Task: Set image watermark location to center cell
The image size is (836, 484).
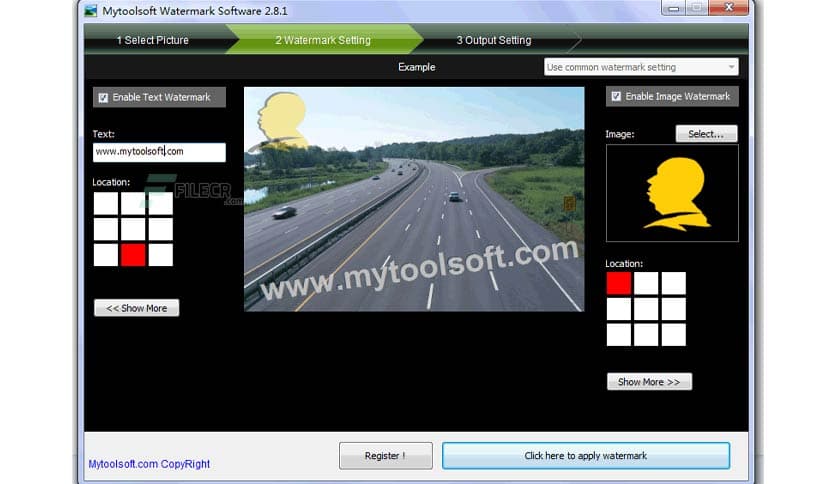Action: tap(646, 309)
